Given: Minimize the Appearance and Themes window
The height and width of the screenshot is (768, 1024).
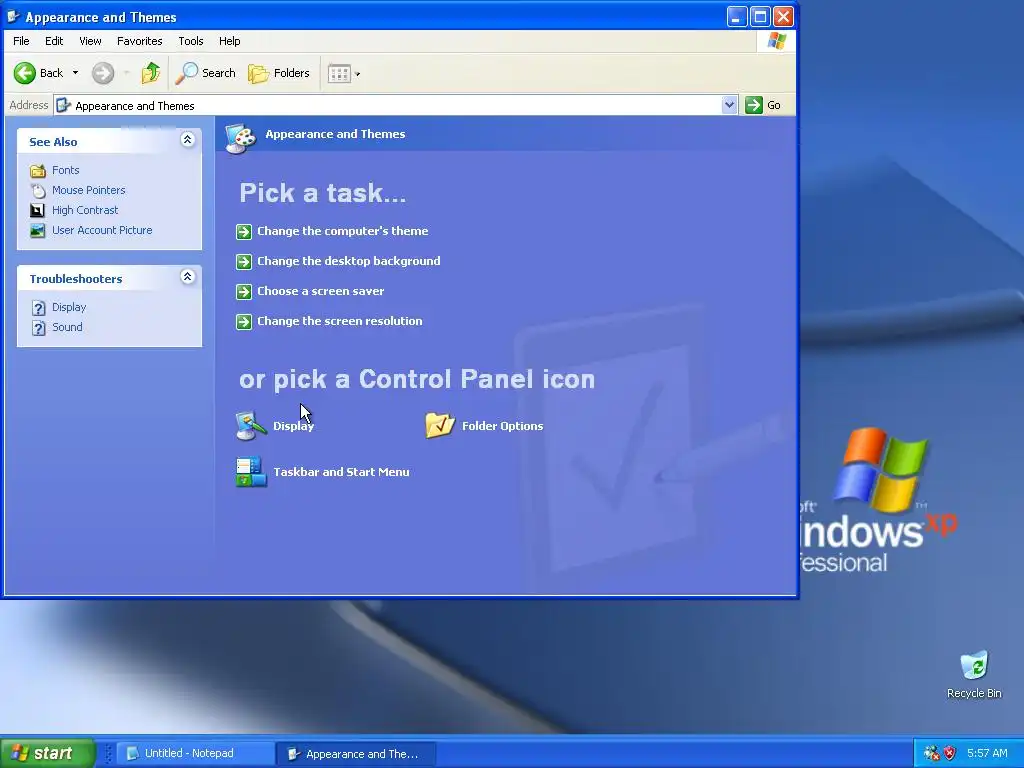Looking at the screenshot, I should (737, 16).
